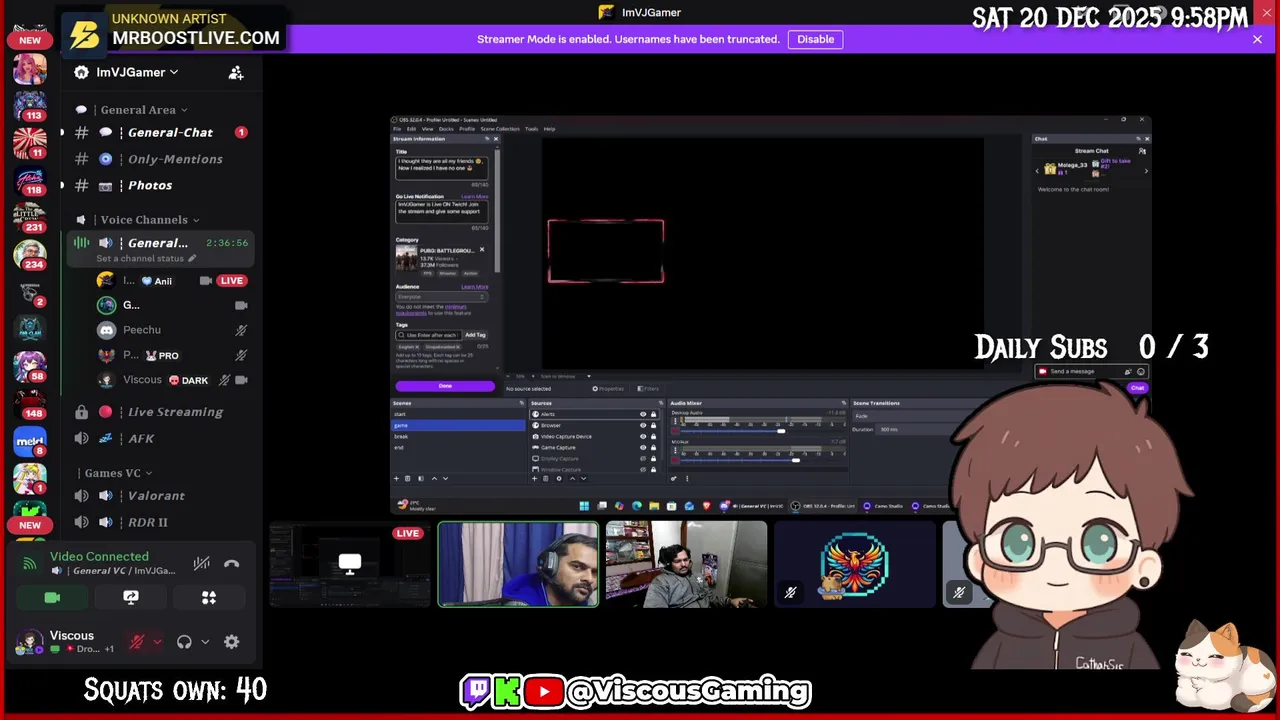Click the Filters button in OBS
This screenshot has width=1280, height=720.
pos(648,389)
